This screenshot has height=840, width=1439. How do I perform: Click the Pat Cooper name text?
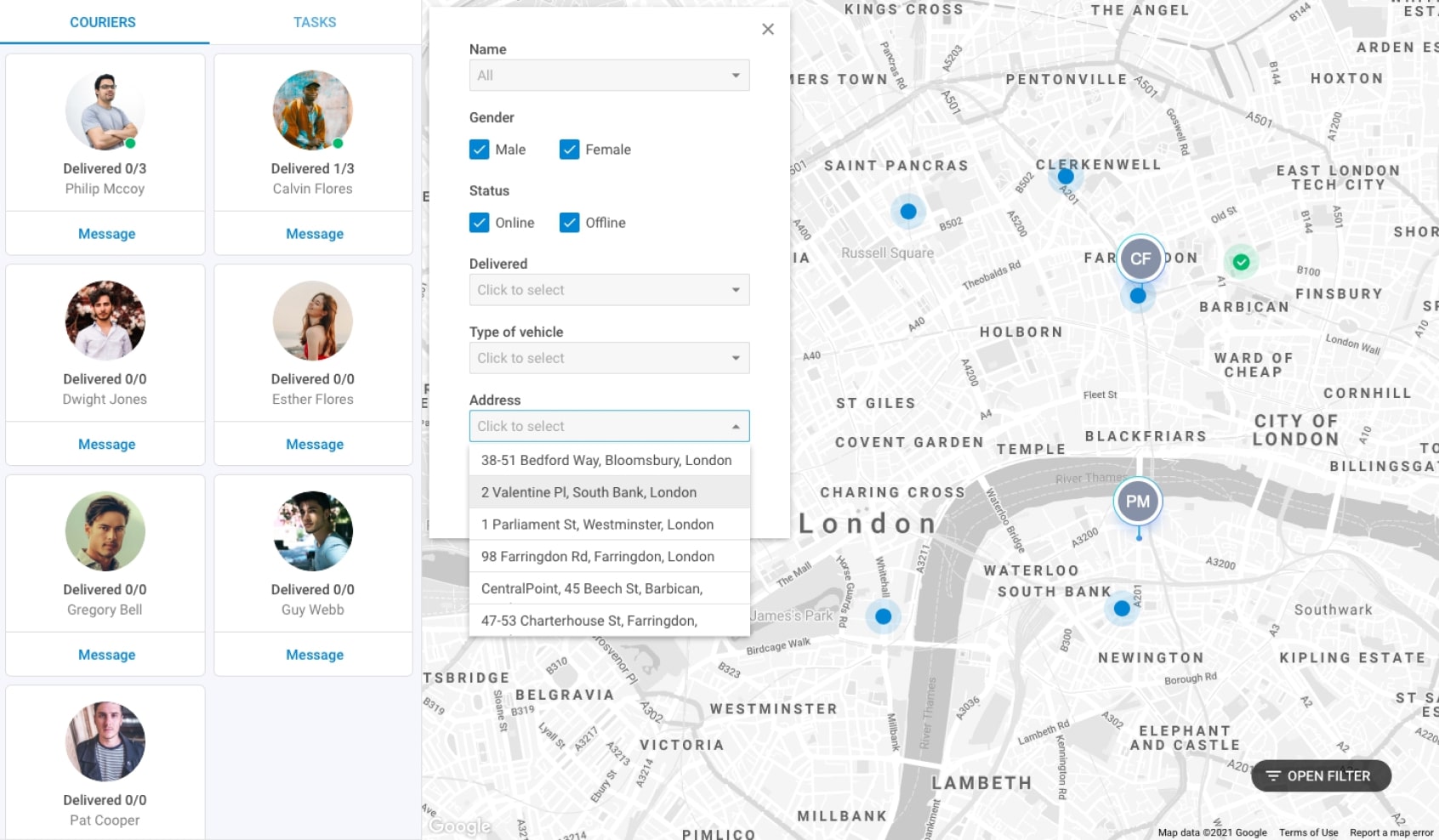click(105, 820)
